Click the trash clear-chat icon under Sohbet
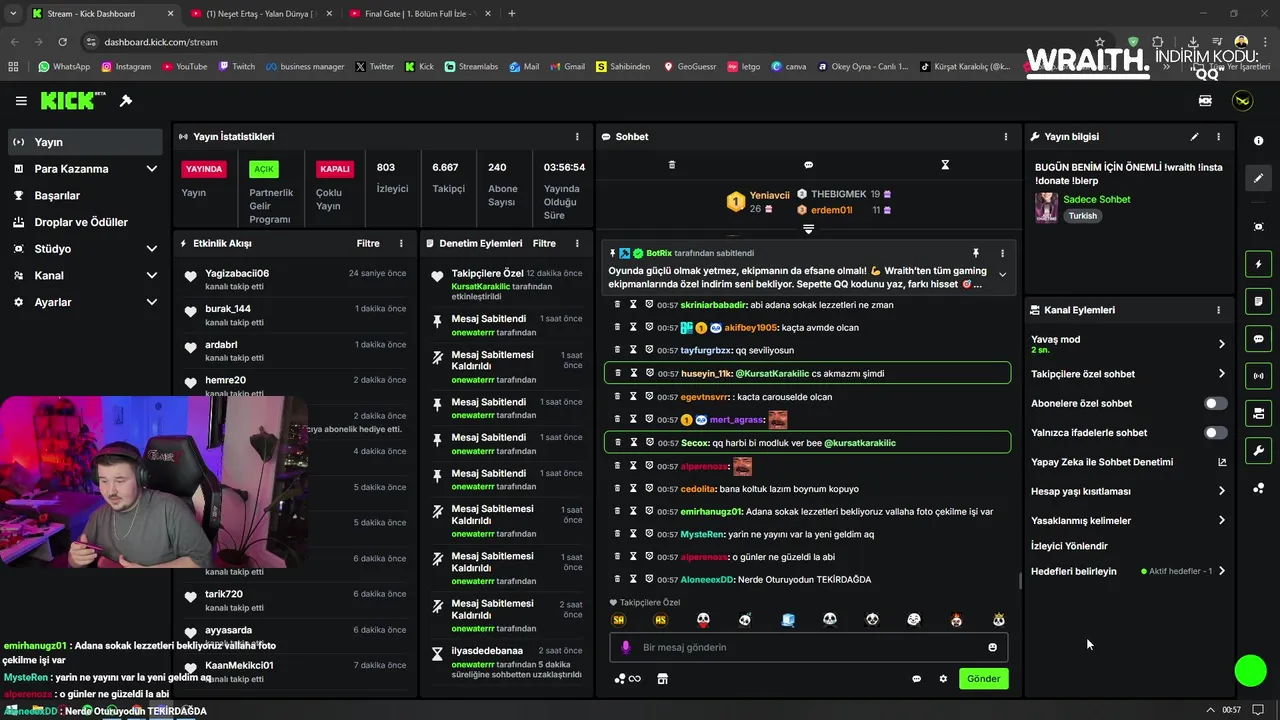 coord(672,165)
